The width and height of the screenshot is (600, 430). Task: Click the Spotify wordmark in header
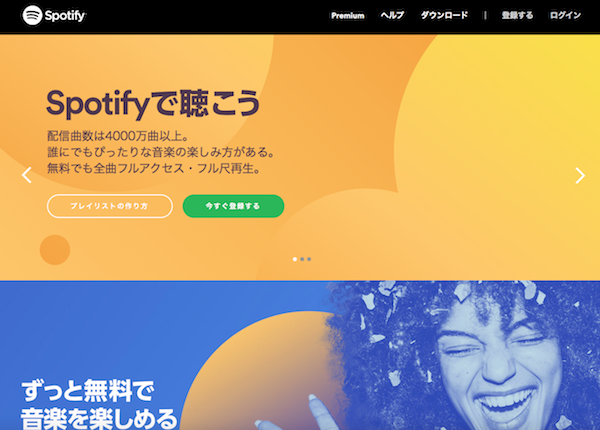65,16
